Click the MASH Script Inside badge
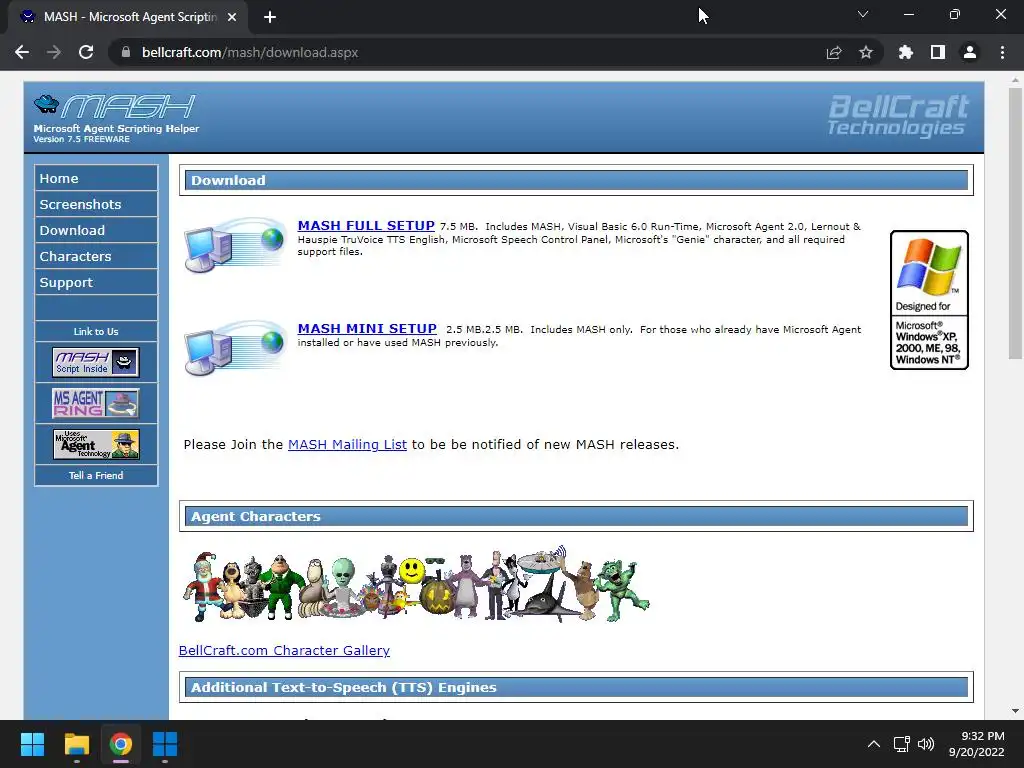This screenshot has width=1024, height=768. tap(96, 362)
